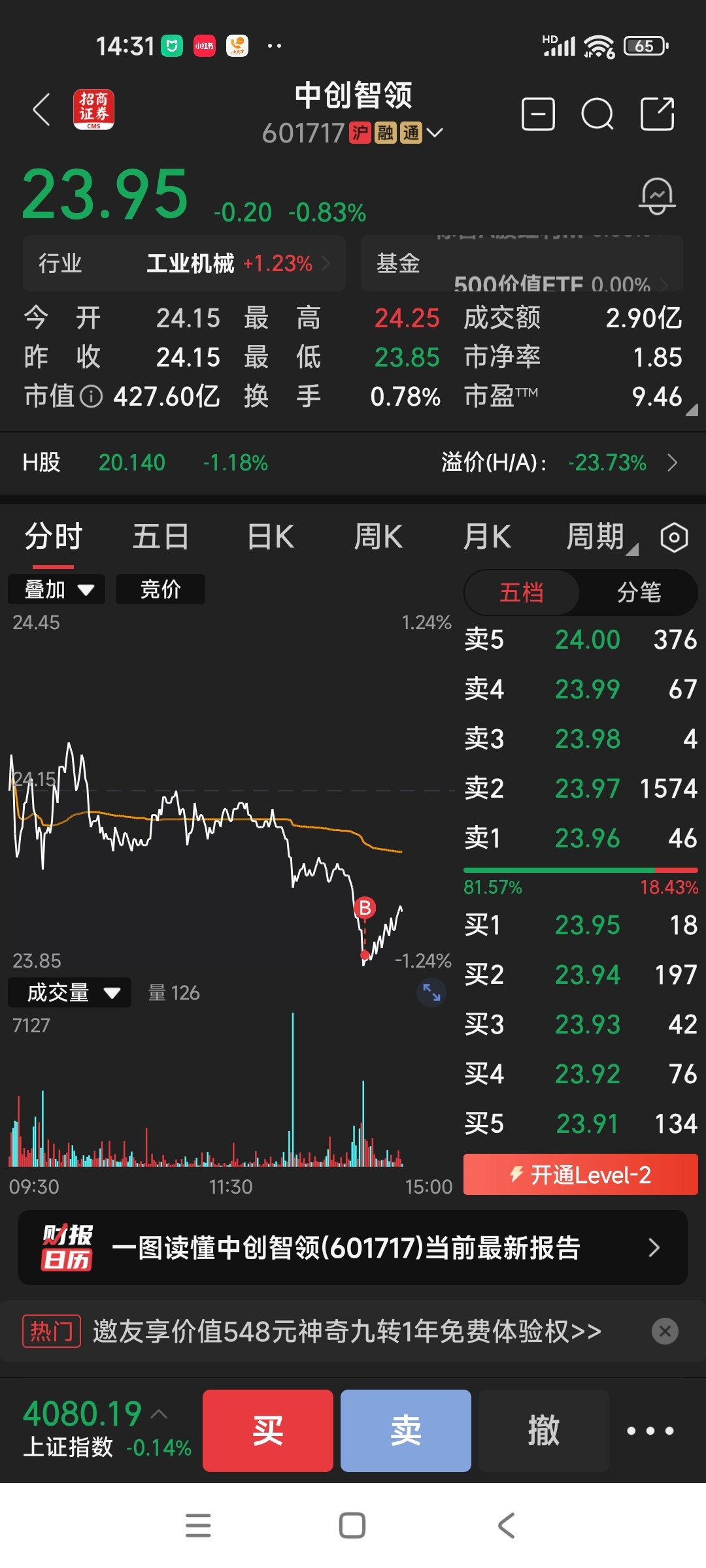Open the 叠加 overlay dropdown
This screenshot has height=1568, width=706.
tap(57, 589)
